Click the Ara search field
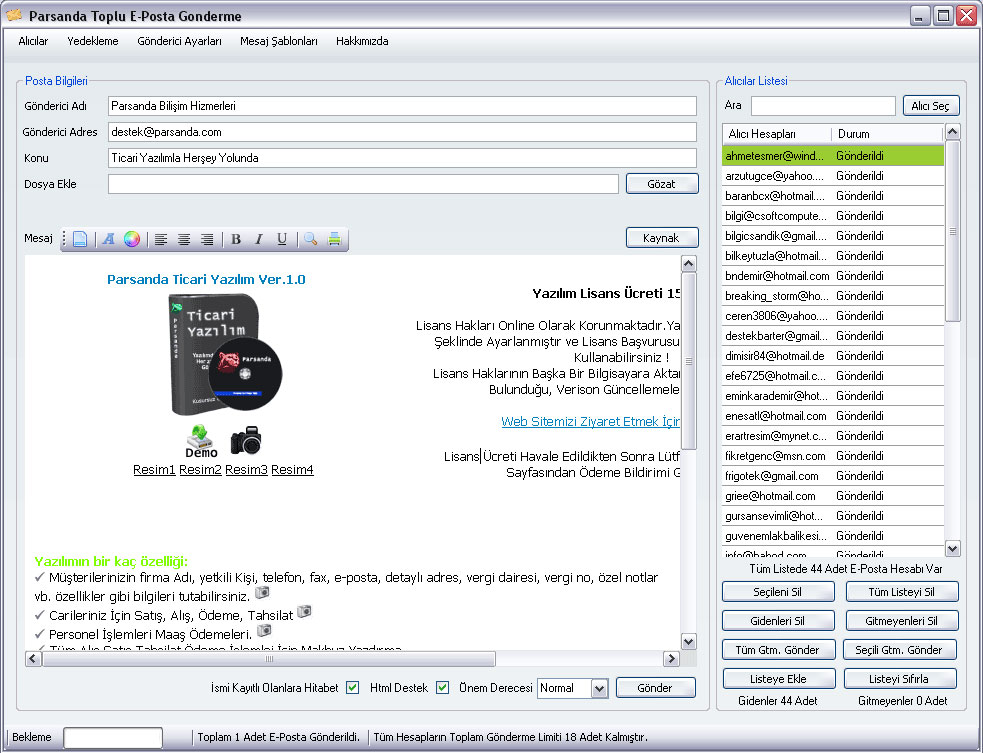983x753 pixels. (823, 106)
